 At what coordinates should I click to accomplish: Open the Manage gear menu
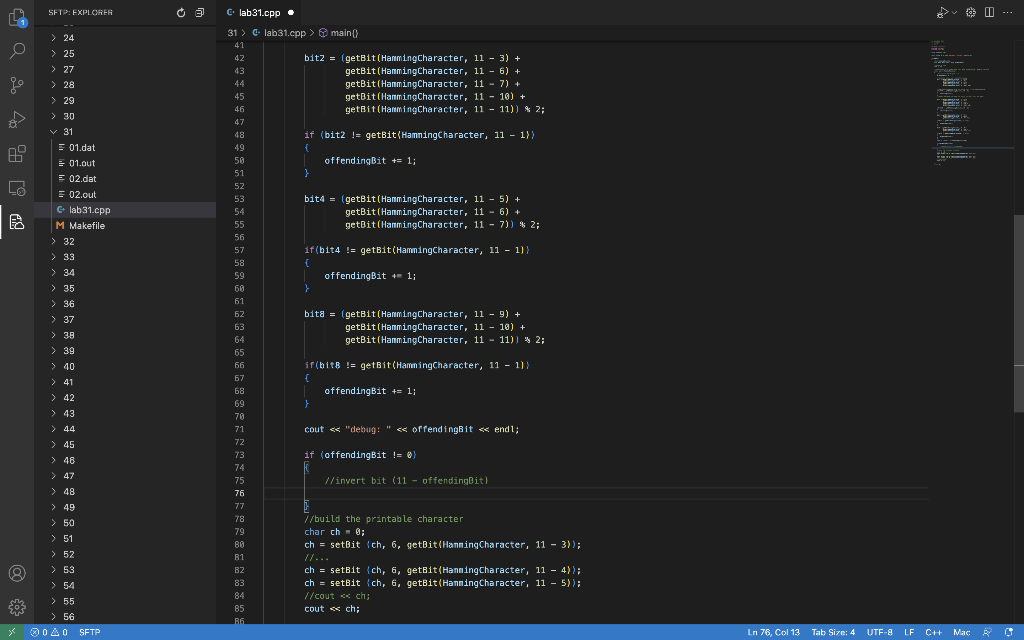click(x=17, y=608)
